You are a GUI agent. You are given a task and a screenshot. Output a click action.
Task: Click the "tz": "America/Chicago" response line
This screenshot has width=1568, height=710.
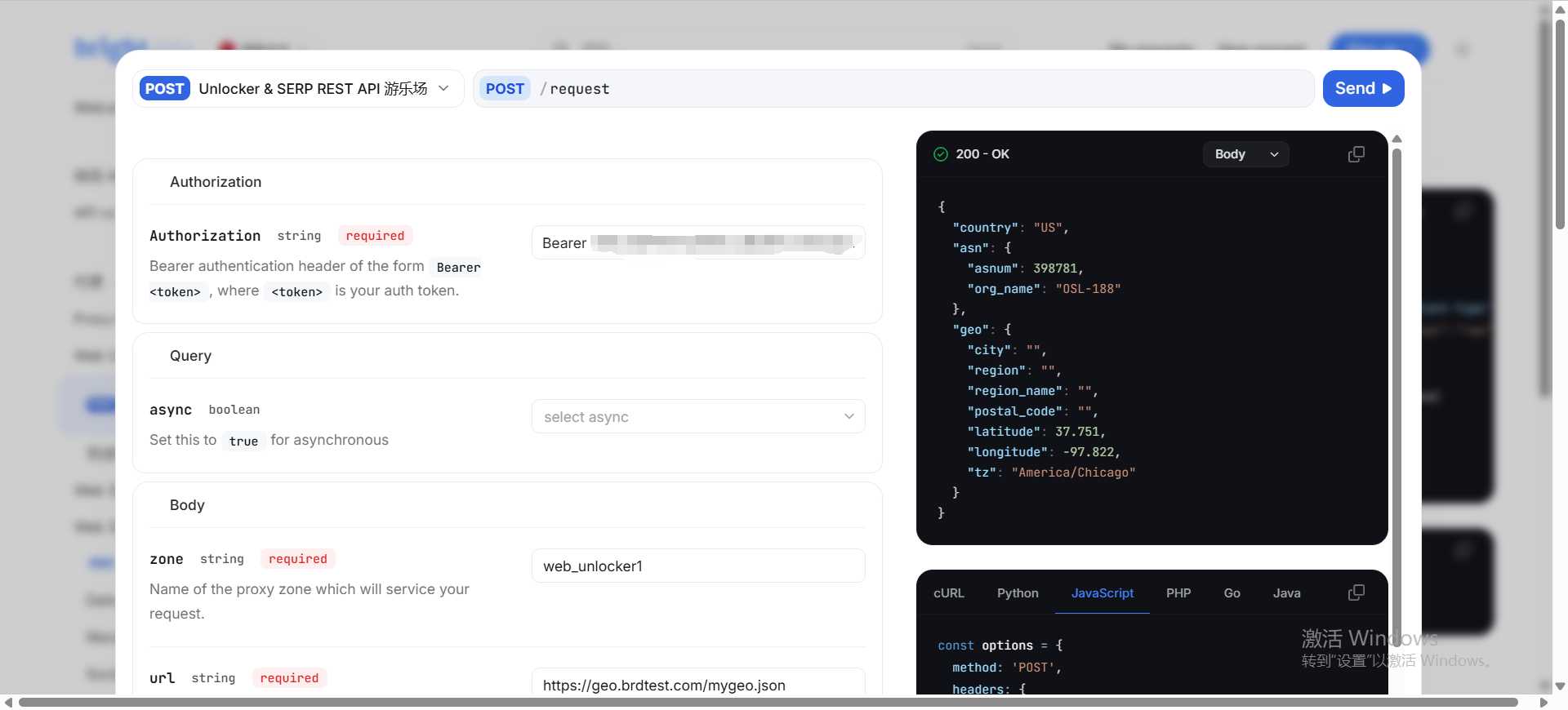pyautogui.click(x=1051, y=473)
